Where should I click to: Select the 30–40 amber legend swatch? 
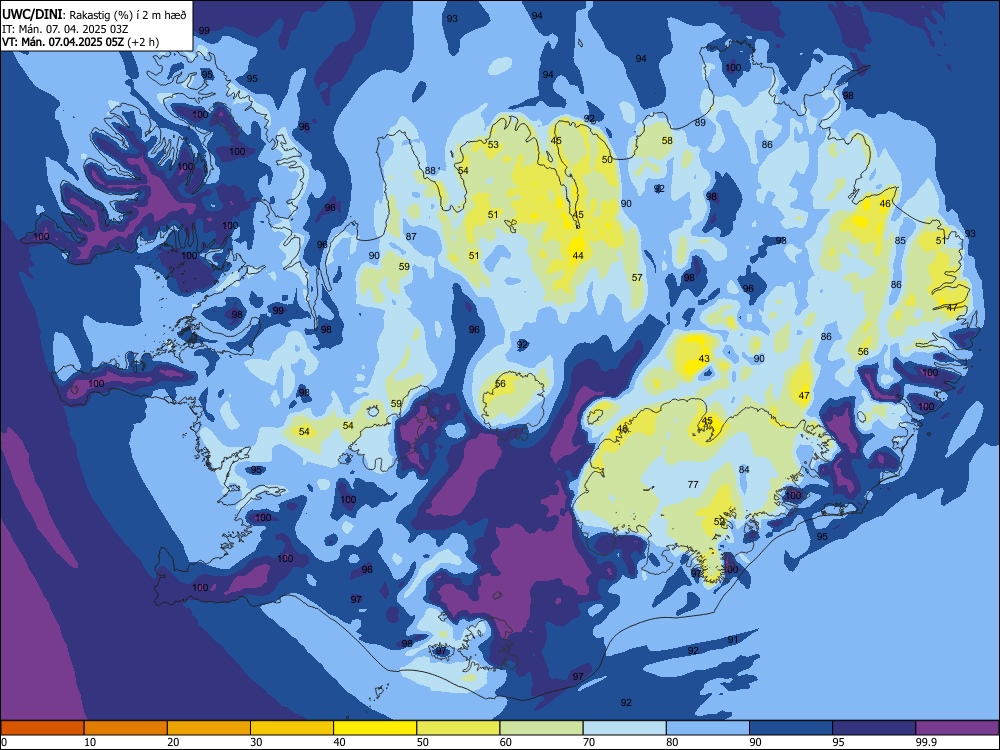click(x=292, y=728)
